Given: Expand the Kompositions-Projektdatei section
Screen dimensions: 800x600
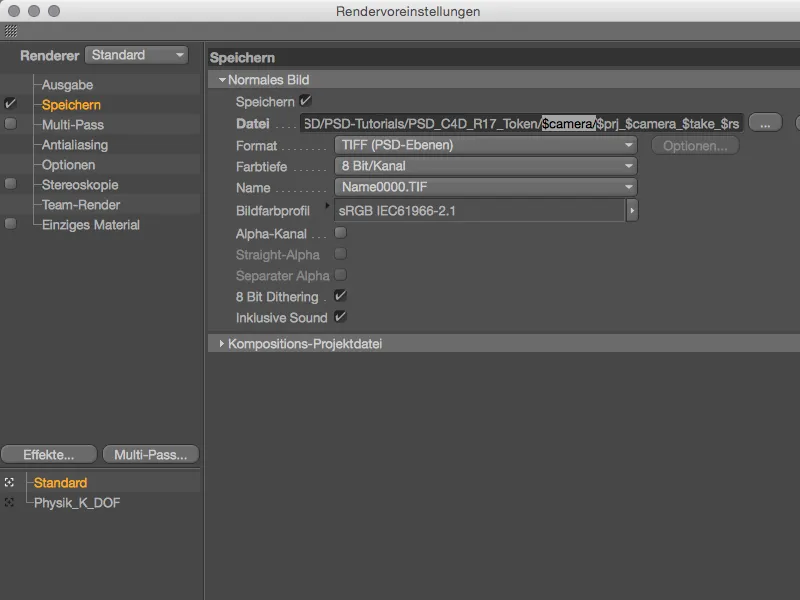Looking at the screenshot, I should point(221,343).
